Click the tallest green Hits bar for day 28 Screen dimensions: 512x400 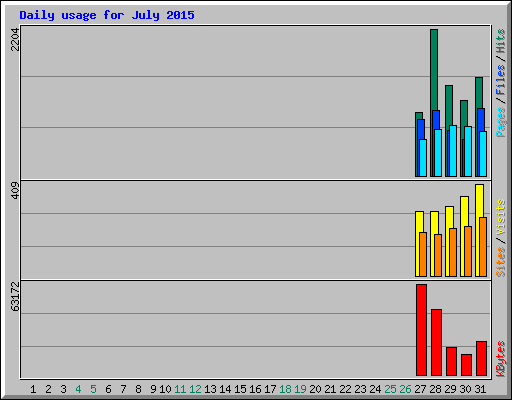click(x=434, y=70)
